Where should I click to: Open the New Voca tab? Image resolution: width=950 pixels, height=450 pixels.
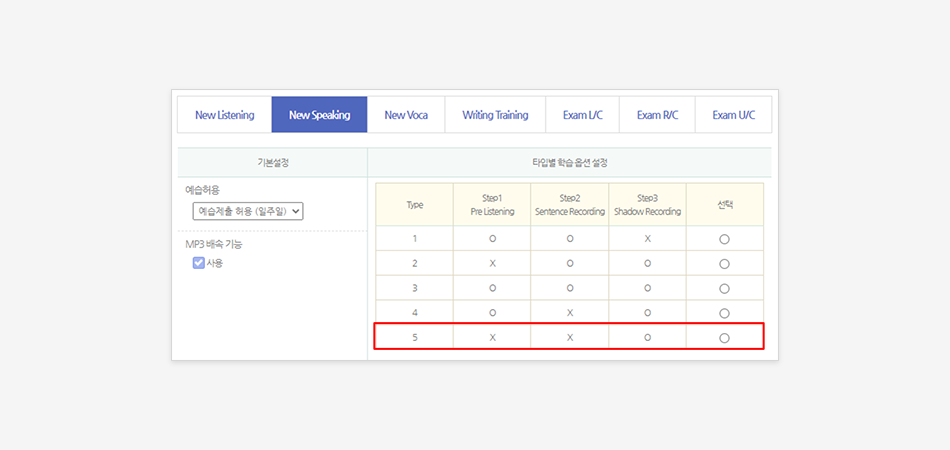(x=406, y=114)
